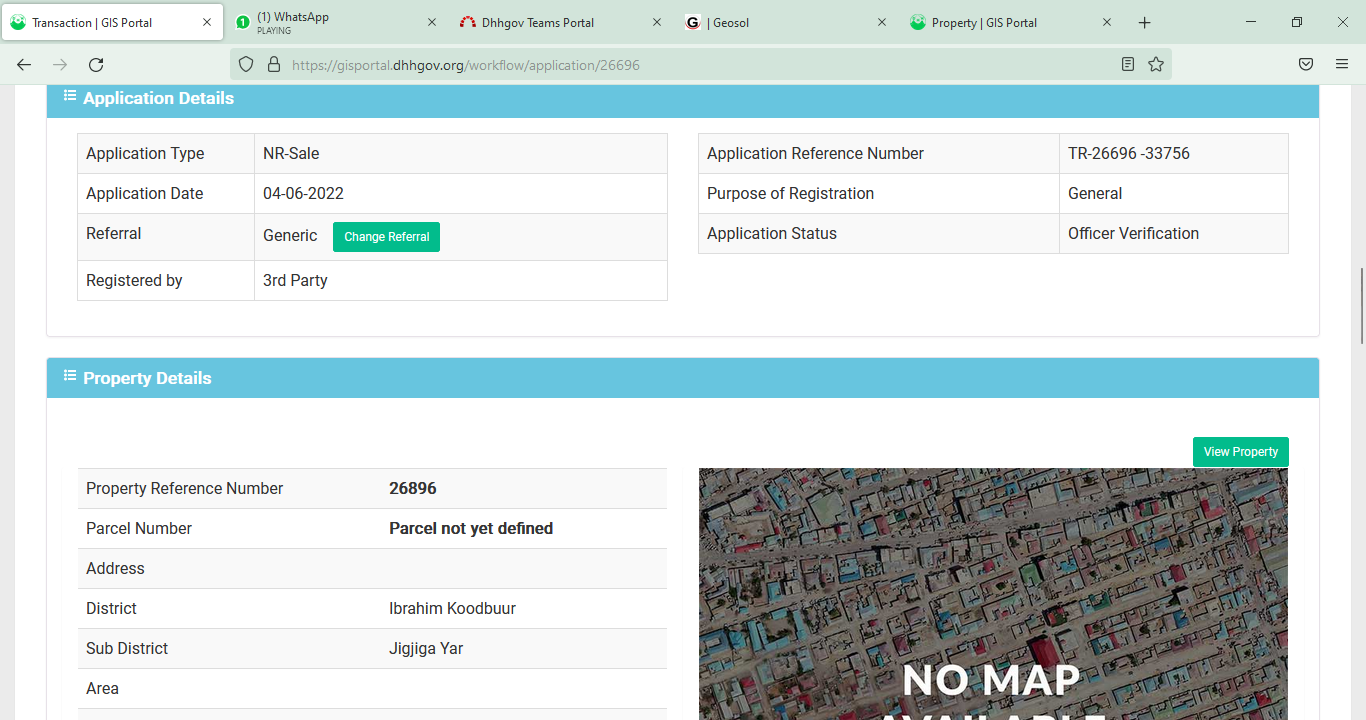Click the application date 04-06-2022
Image resolution: width=1366 pixels, height=720 pixels.
coord(303,193)
